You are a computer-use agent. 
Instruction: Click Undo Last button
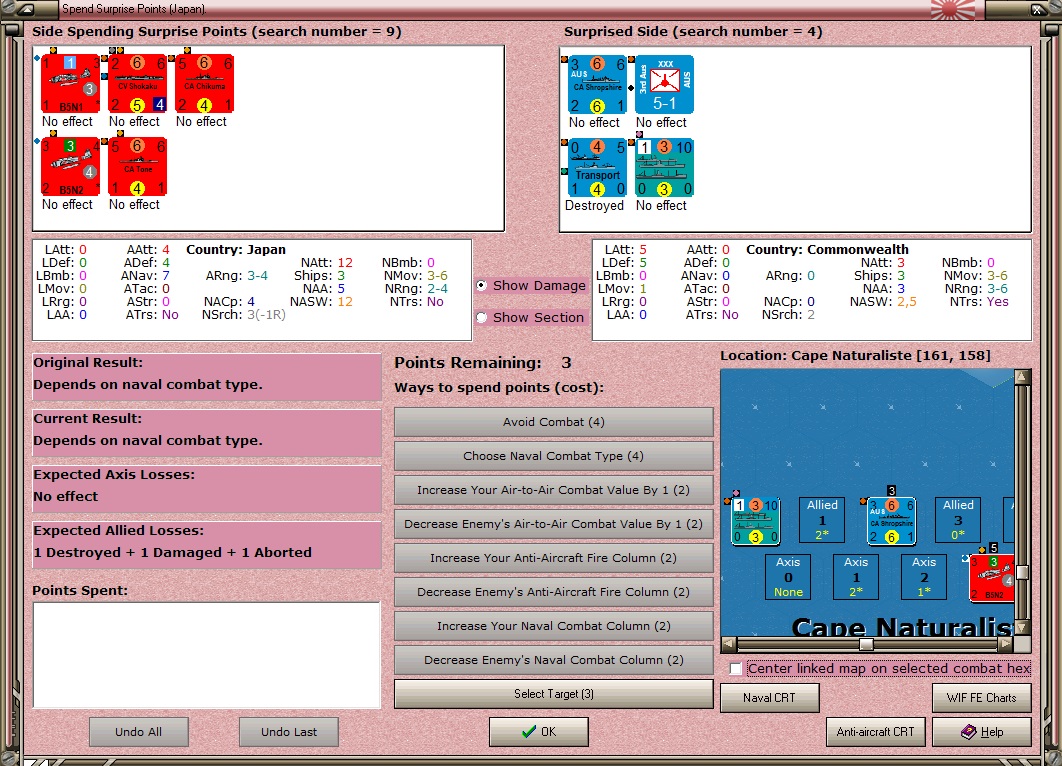tap(289, 731)
